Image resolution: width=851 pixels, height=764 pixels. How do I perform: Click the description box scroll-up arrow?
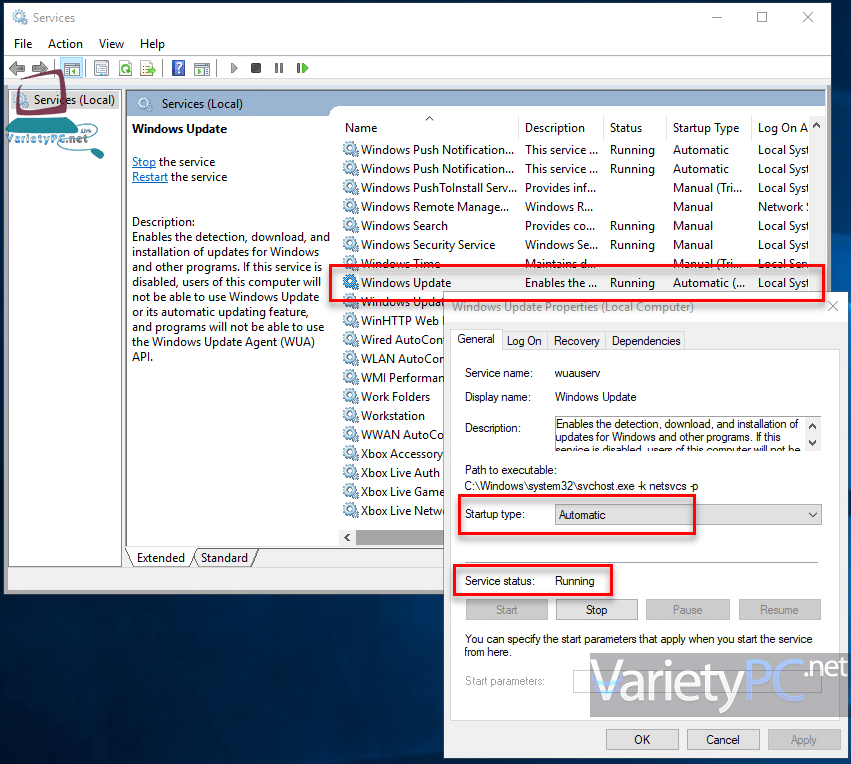tap(812, 426)
